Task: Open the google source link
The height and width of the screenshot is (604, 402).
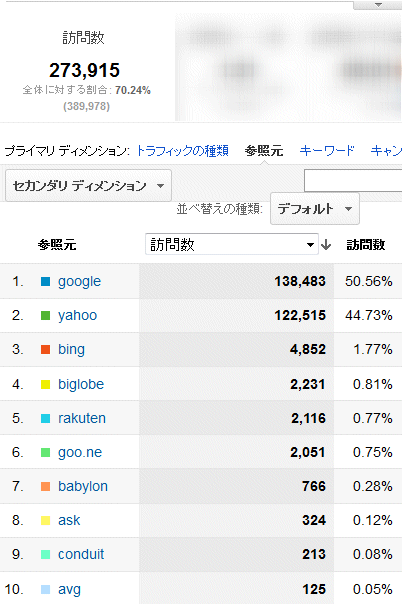Action: 79,282
